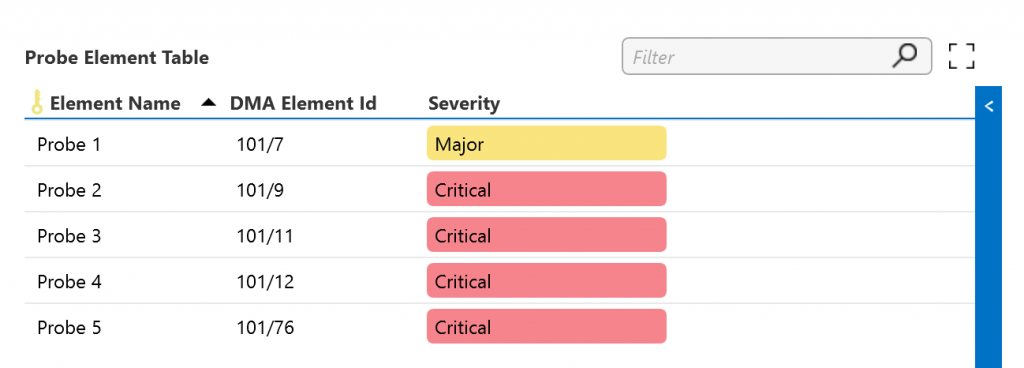Sort by Severity column header
The image size is (1024, 368).
pos(464,103)
